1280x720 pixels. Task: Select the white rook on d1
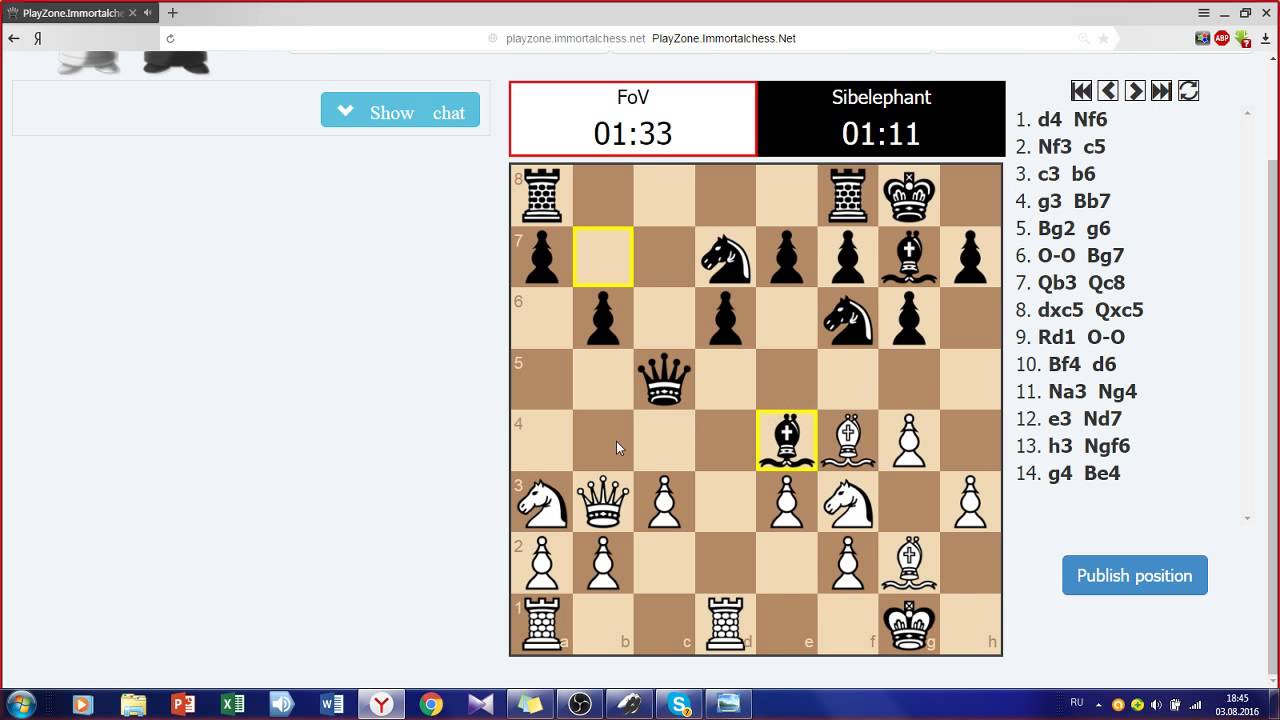pos(726,624)
